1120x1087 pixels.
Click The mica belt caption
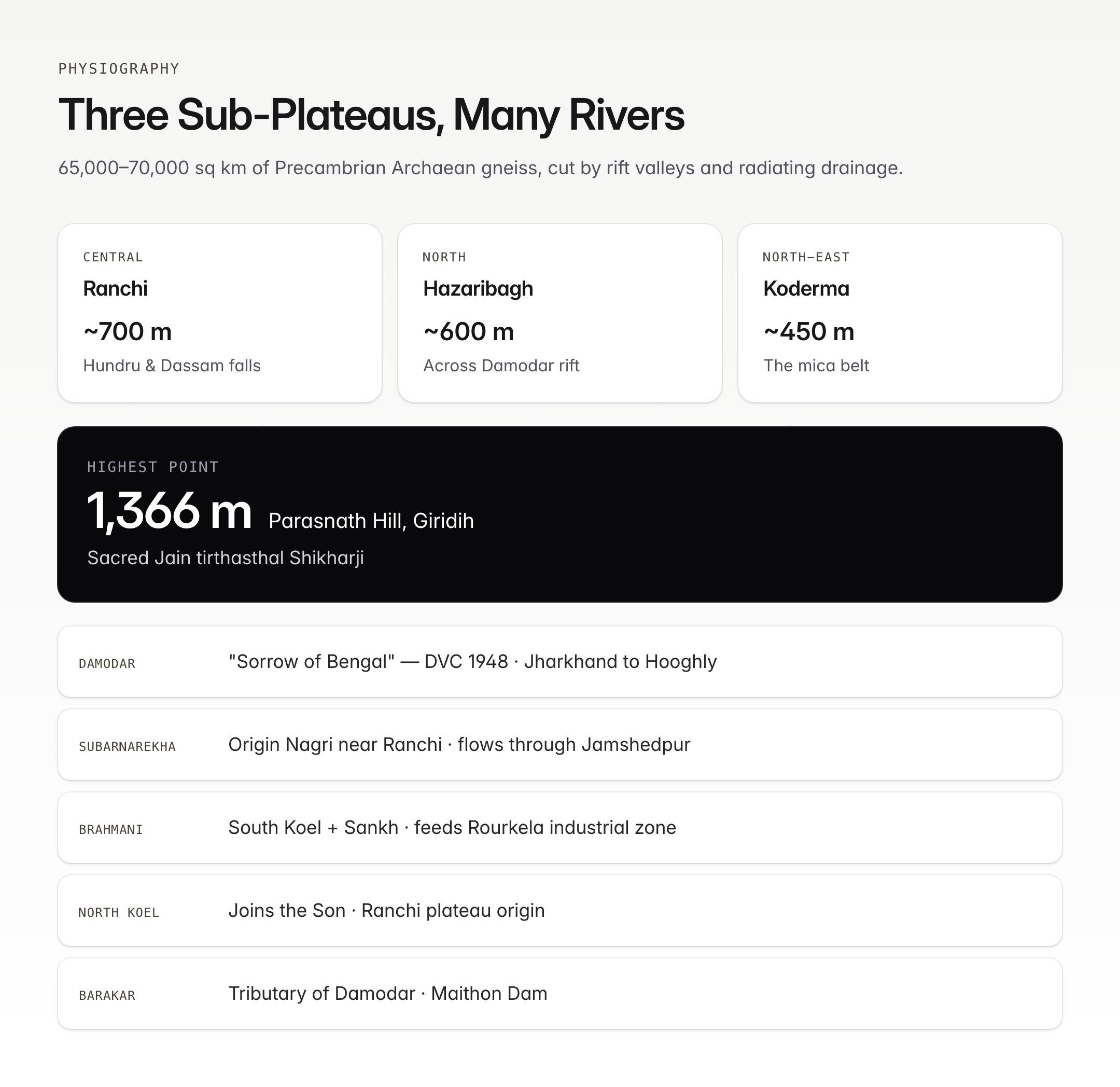(816, 366)
